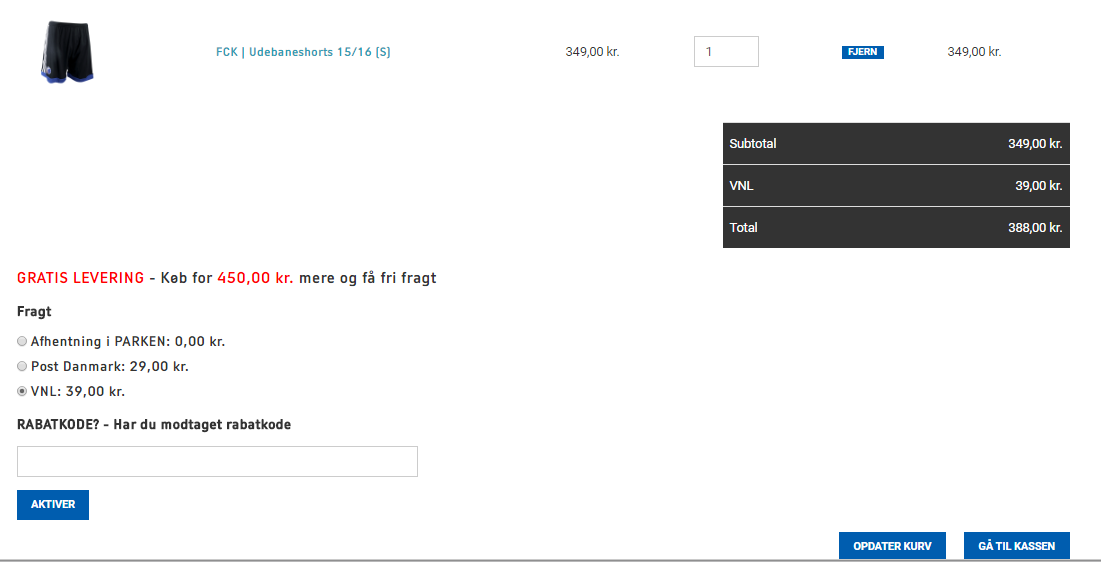Viewport: 1101px width, 562px height.
Task: Click the Subtotal row label
Action: (753, 143)
